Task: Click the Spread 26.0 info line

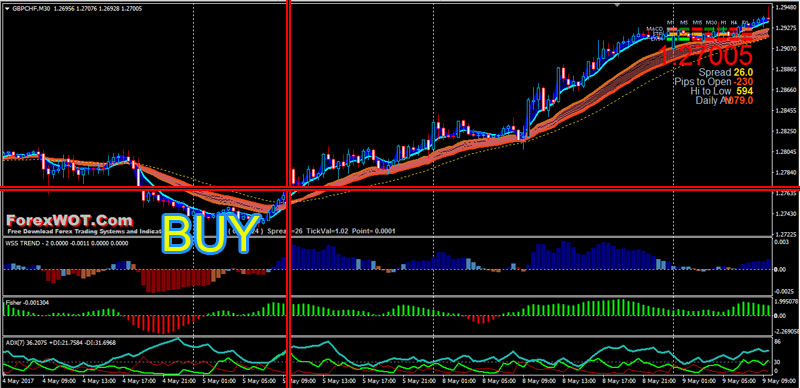Action: pyautogui.click(x=726, y=72)
